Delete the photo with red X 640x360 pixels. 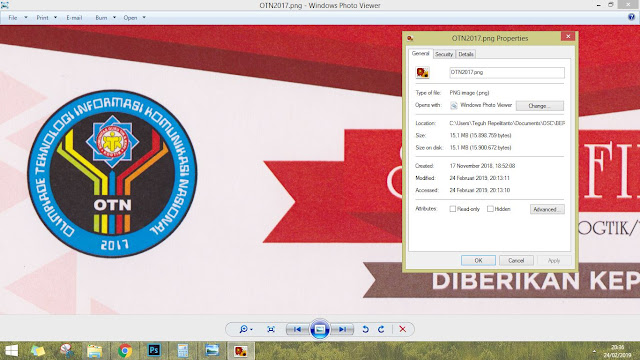pyautogui.click(x=402, y=329)
